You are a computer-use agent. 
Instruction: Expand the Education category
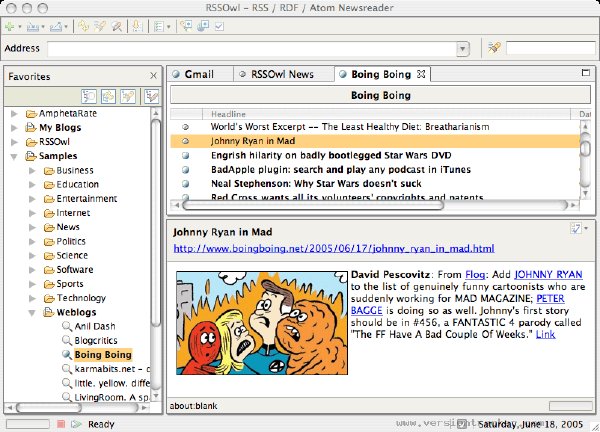[32, 185]
